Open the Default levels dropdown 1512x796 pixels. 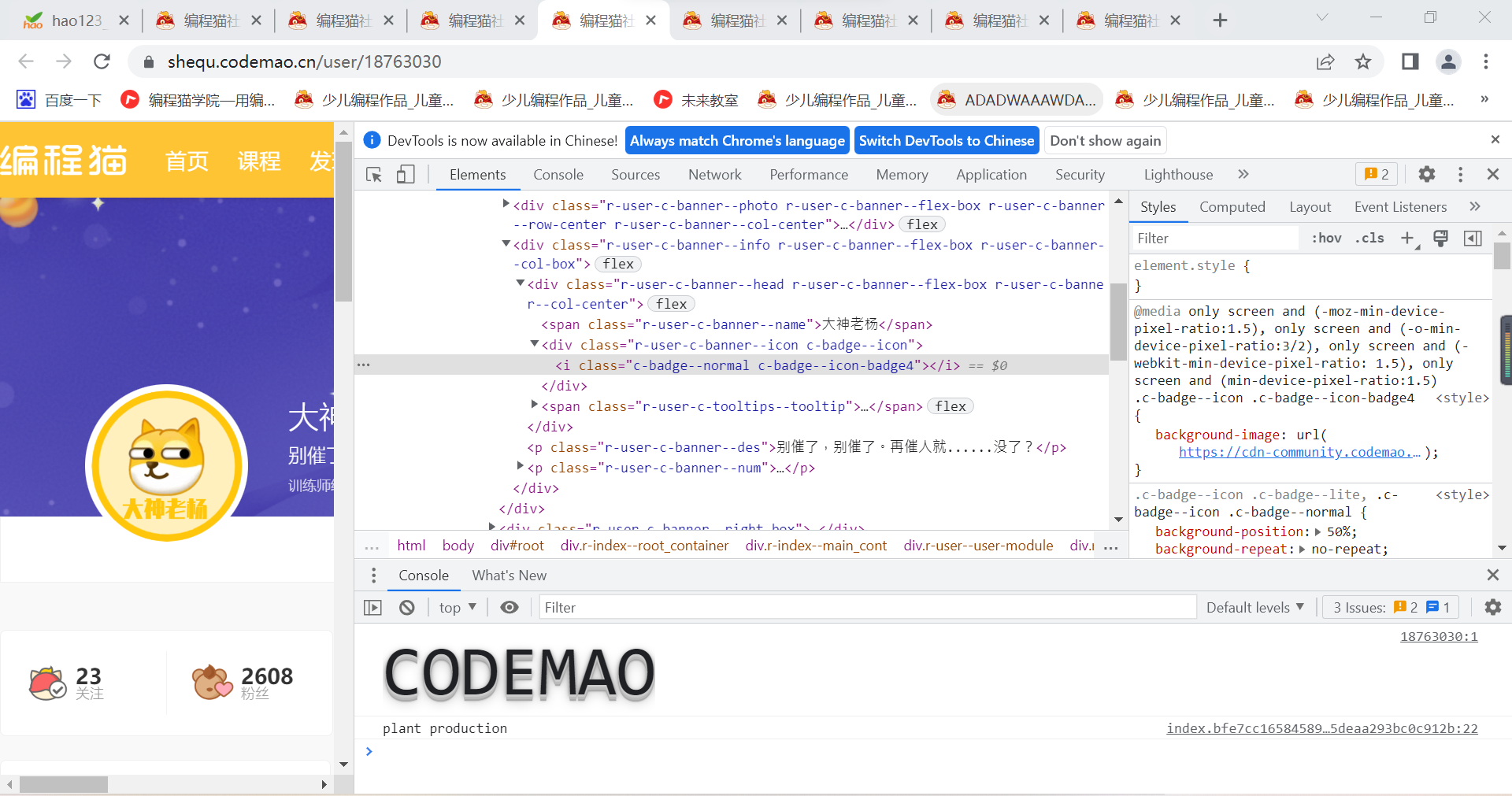1255,607
